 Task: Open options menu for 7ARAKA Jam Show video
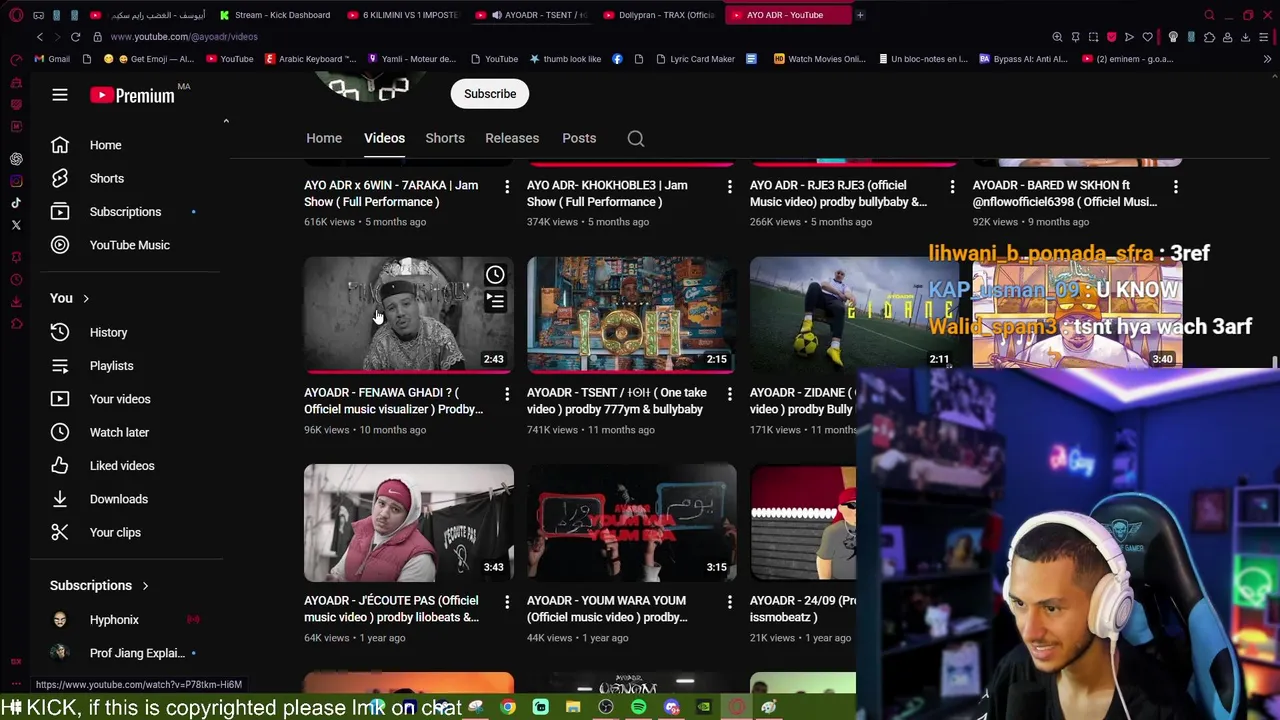507,187
